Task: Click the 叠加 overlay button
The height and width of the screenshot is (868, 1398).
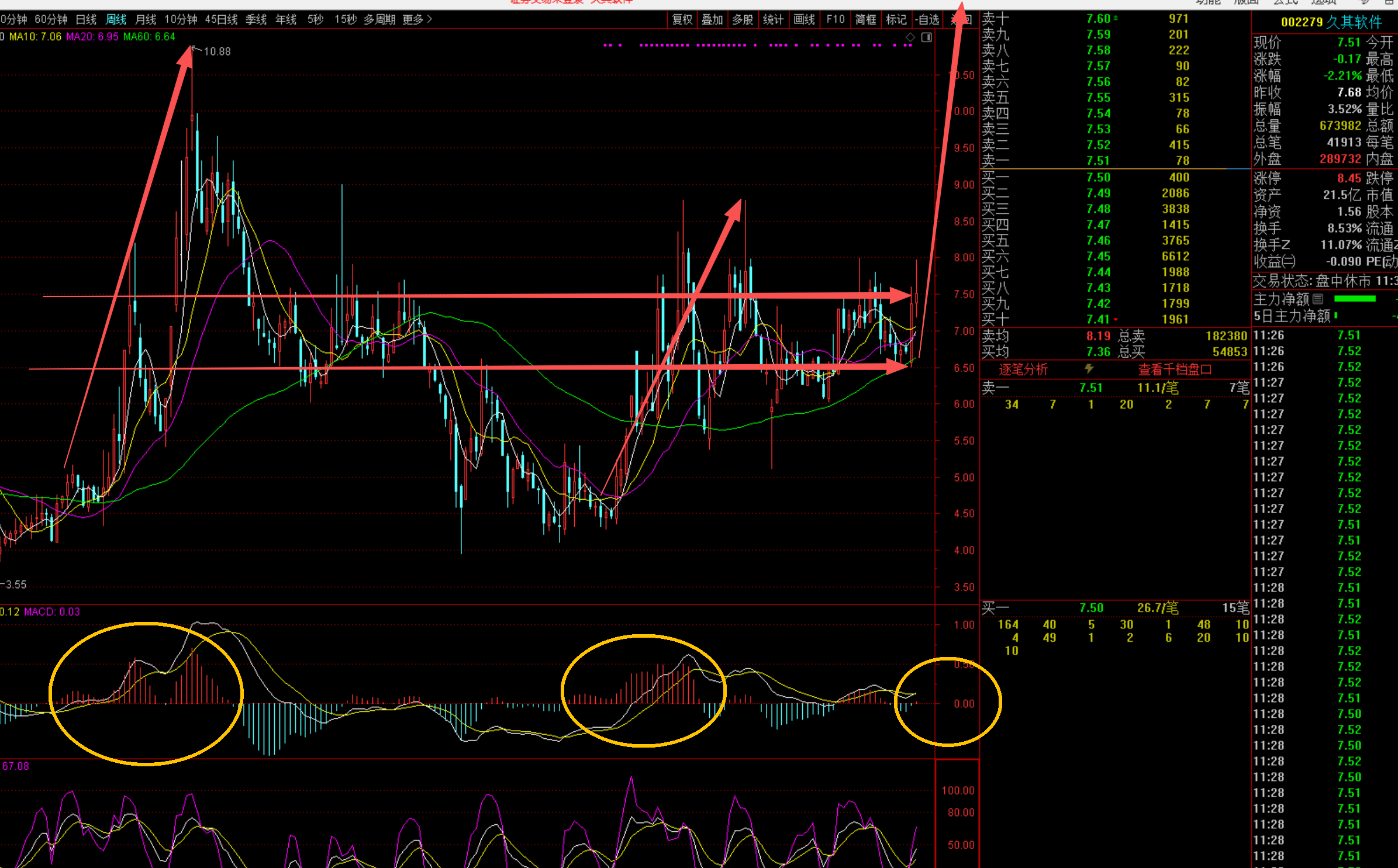Action: (712, 19)
